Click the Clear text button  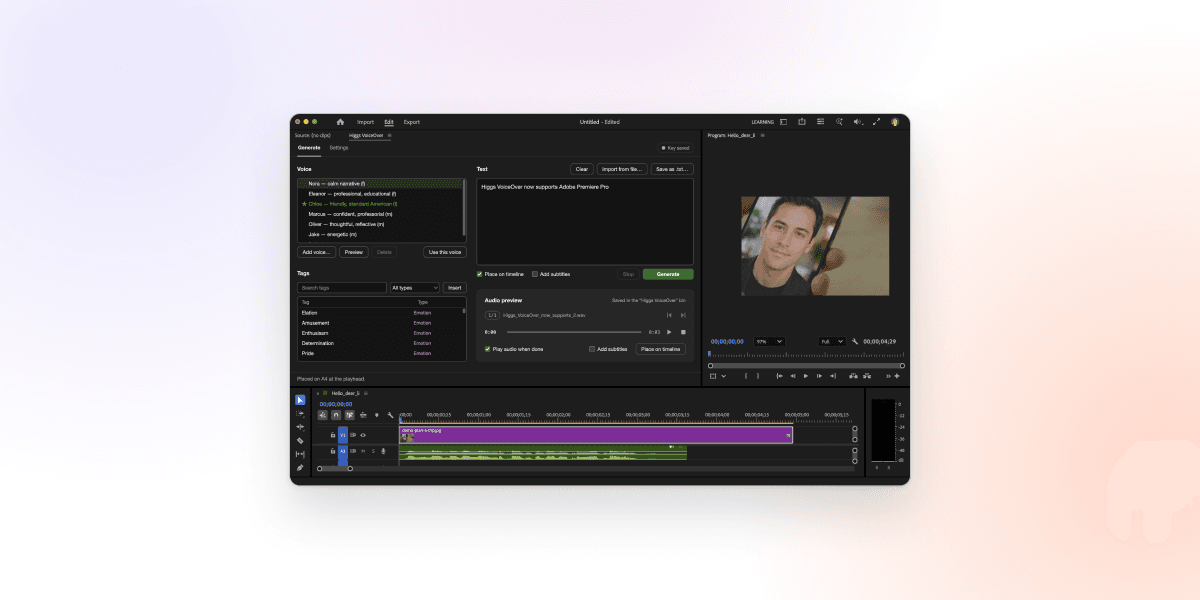[x=582, y=169]
